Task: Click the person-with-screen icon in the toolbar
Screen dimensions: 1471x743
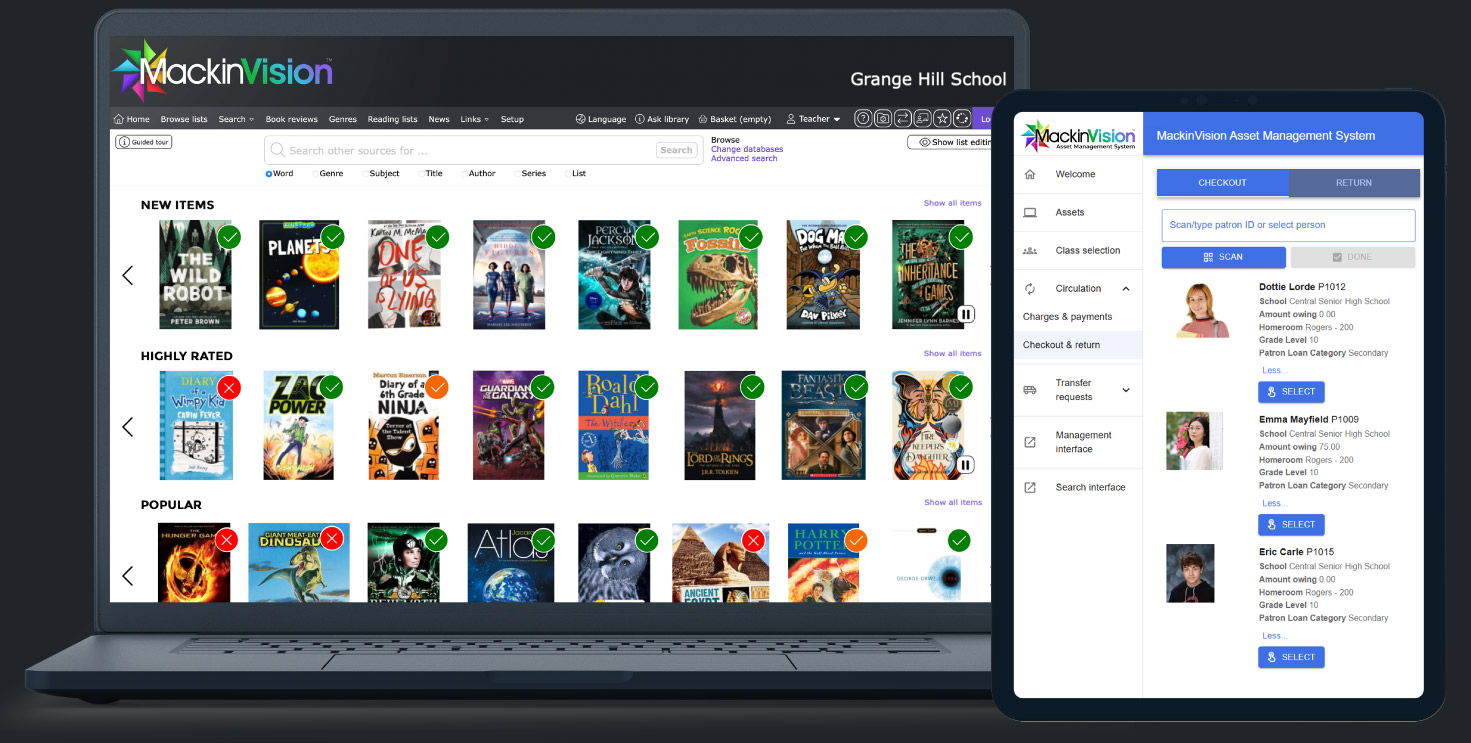Action: click(x=922, y=118)
